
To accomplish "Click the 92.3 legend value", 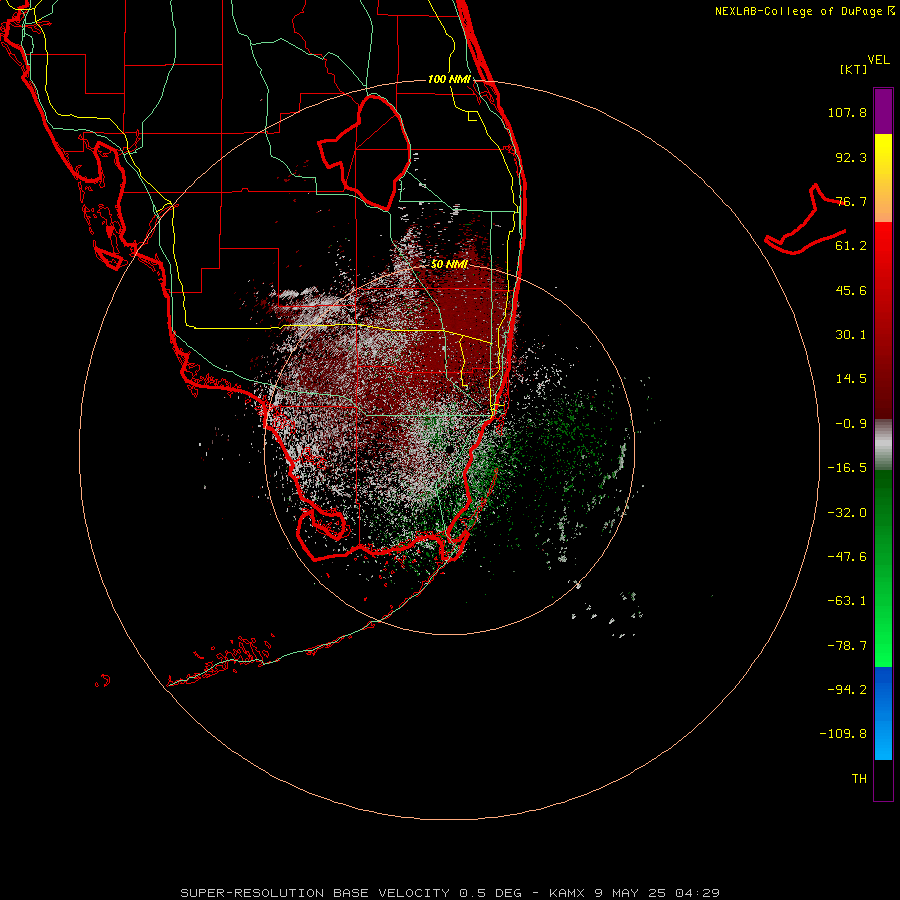I will pos(851,157).
